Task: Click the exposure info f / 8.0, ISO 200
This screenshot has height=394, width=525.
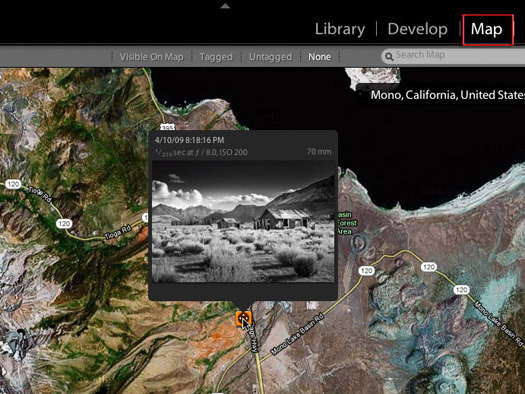Action: pos(201,153)
